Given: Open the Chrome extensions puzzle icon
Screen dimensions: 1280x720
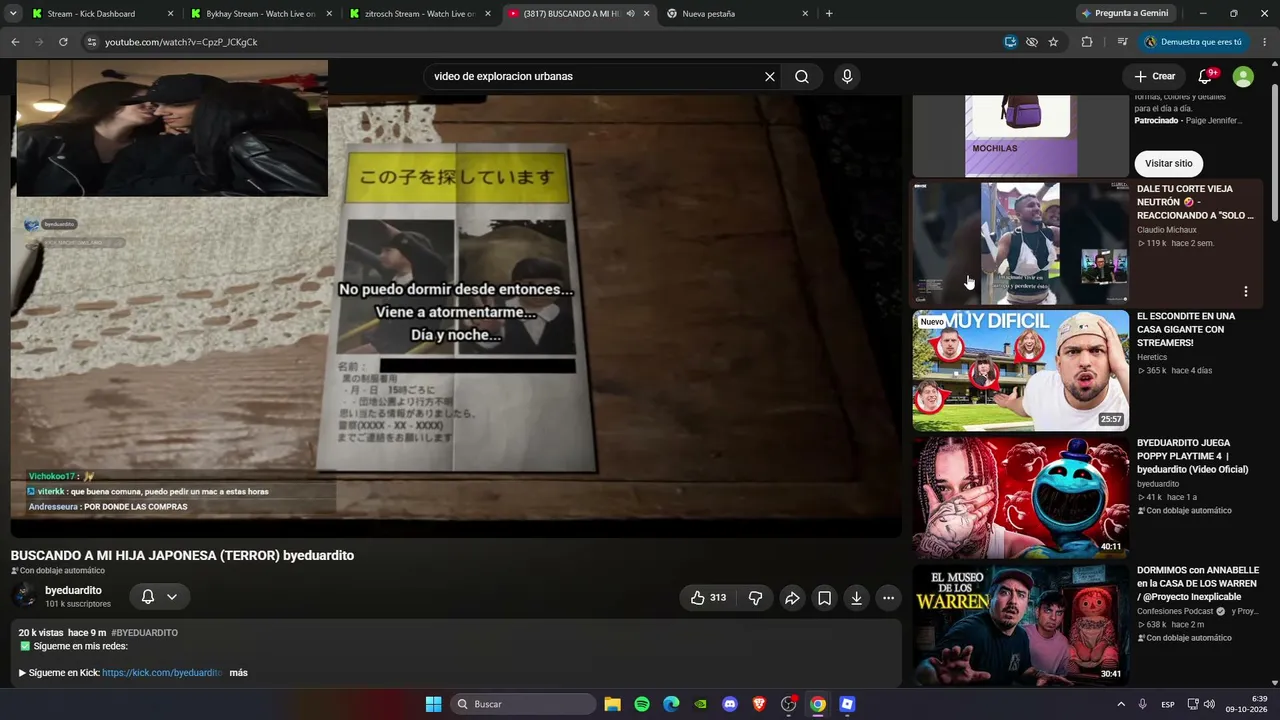Looking at the screenshot, I should [x=1087, y=42].
